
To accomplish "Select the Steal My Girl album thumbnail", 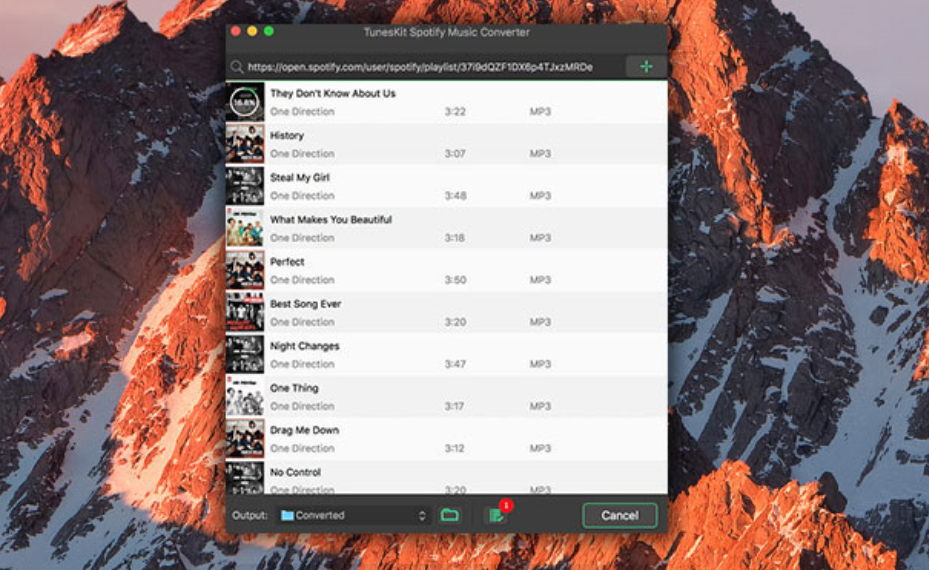I will pos(245,186).
